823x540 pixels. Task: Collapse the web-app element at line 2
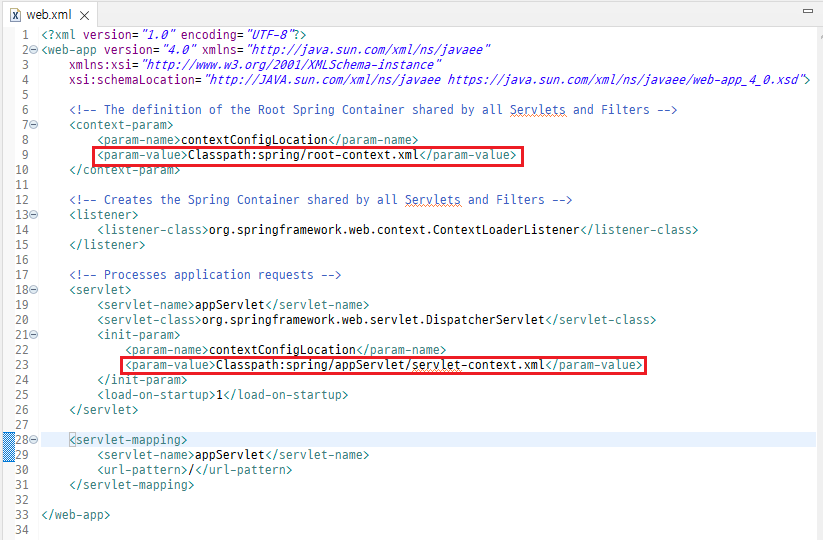(x=34, y=50)
